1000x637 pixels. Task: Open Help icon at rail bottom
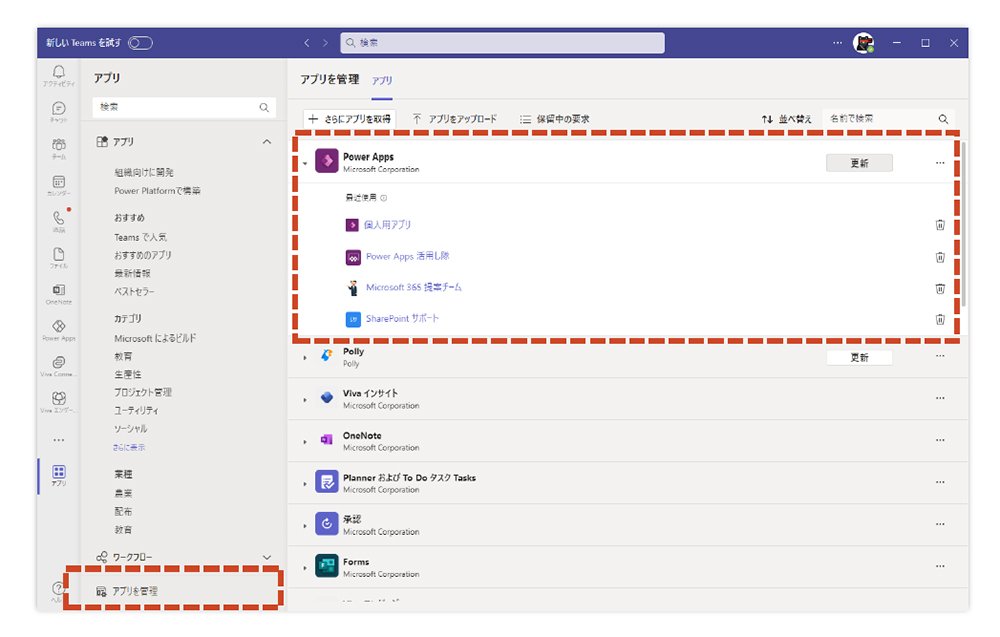57,589
